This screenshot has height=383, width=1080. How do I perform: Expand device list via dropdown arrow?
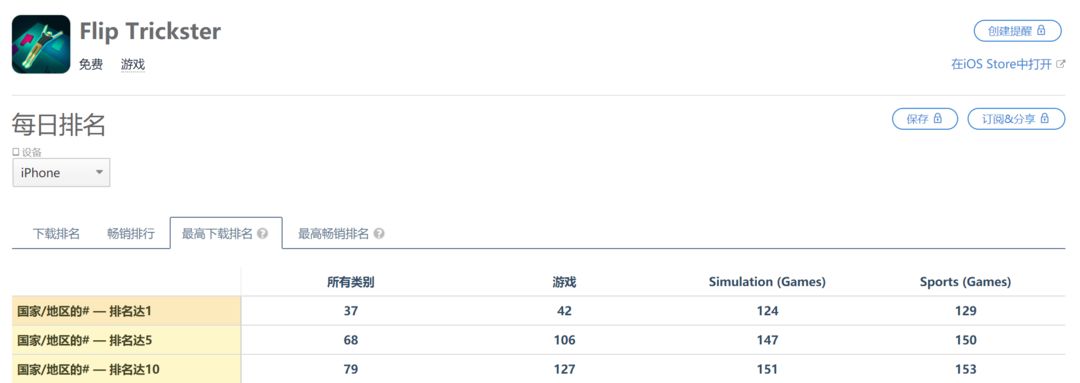[x=99, y=172]
